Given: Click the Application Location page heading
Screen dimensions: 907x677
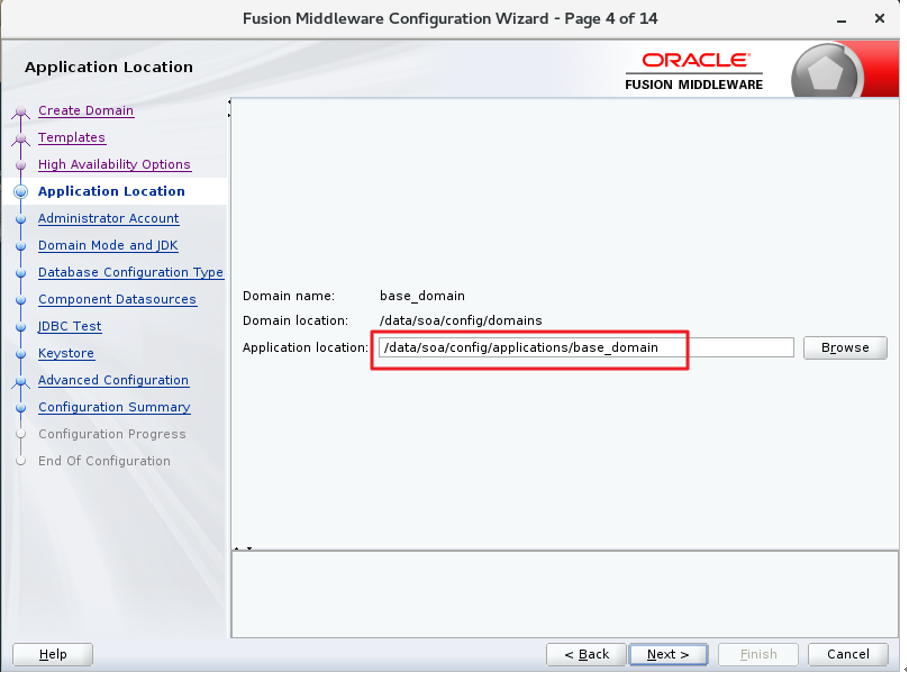Looking at the screenshot, I should (x=109, y=67).
